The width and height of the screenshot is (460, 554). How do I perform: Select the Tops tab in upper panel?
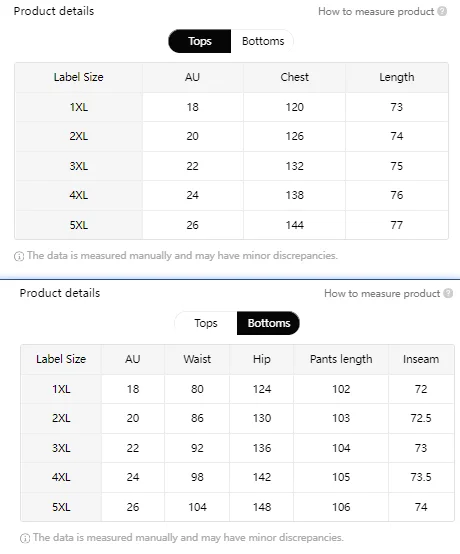[x=200, y=41]
